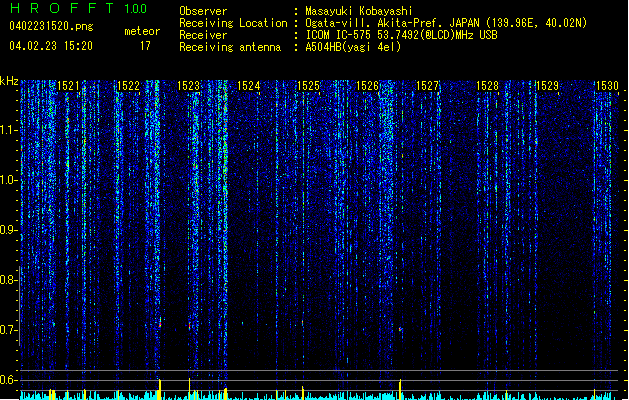Click the 1521 time marker
Viewport: 629px width, 400px height.
tap(68, 86)
